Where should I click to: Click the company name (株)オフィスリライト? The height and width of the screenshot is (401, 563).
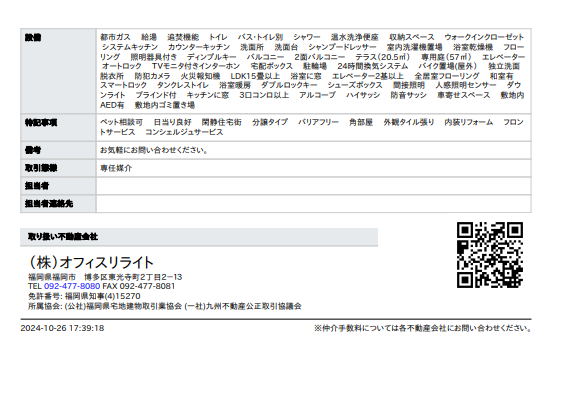pos(91,262)
